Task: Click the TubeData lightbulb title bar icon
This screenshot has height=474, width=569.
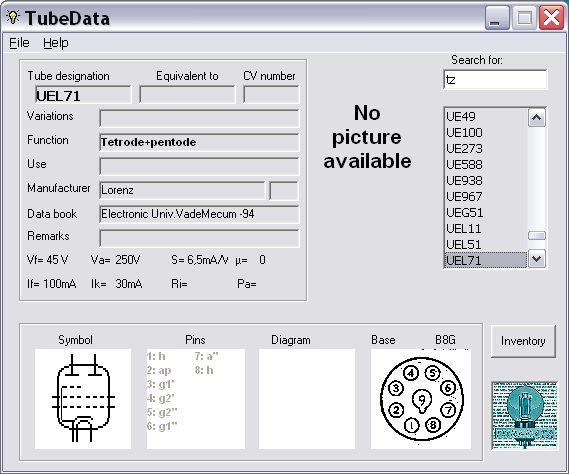Action: click(13, 17)
